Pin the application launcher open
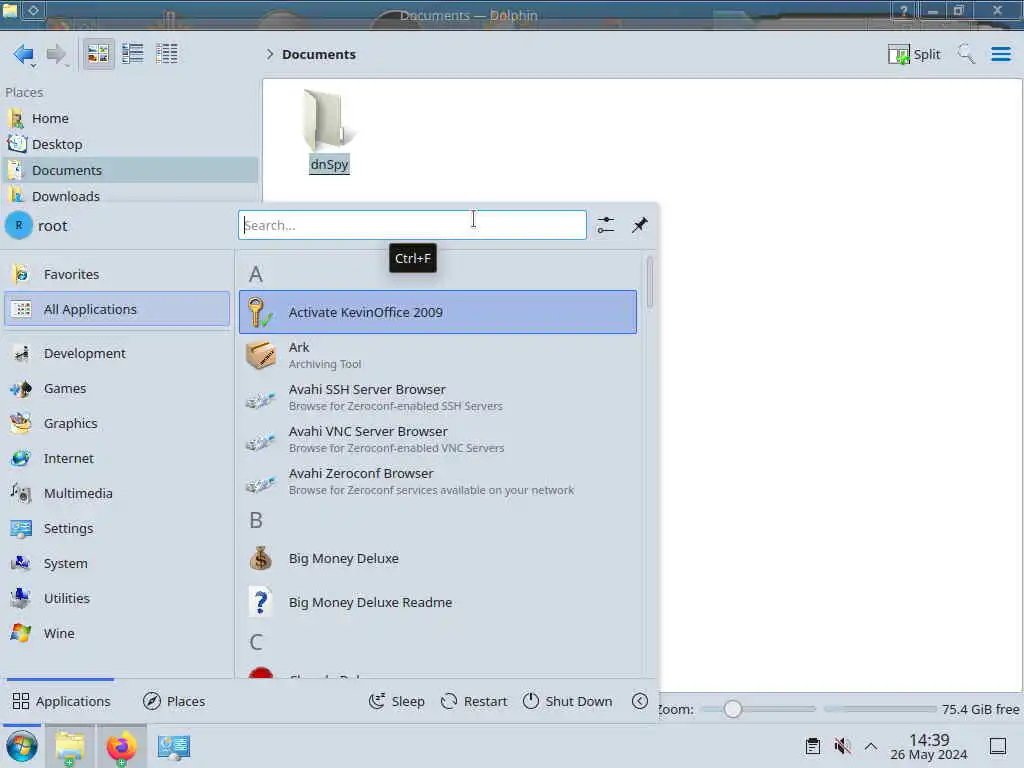The width and height of the screenshot is (1024, 768). click(639, 225)
